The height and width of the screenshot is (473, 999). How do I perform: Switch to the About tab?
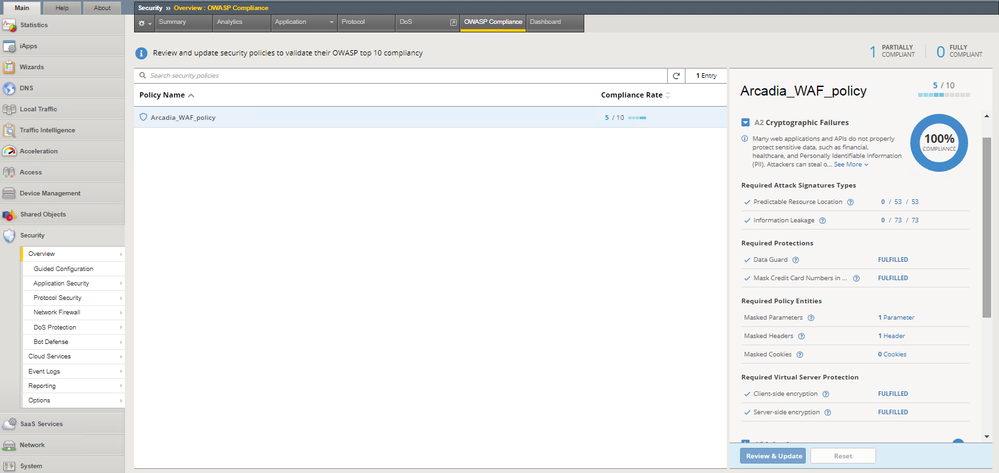pos(102,8)
